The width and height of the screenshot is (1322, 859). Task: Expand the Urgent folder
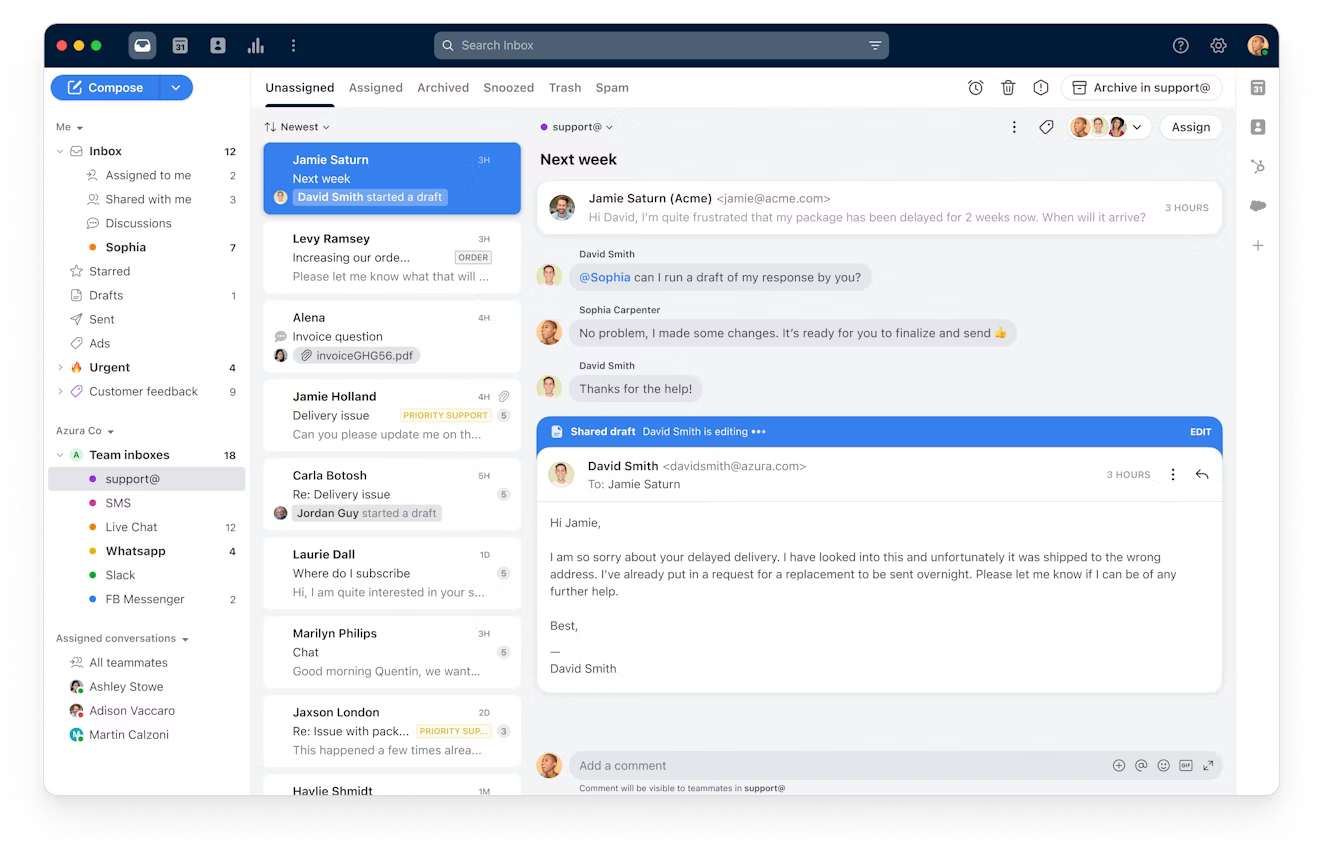coord(60,368)
